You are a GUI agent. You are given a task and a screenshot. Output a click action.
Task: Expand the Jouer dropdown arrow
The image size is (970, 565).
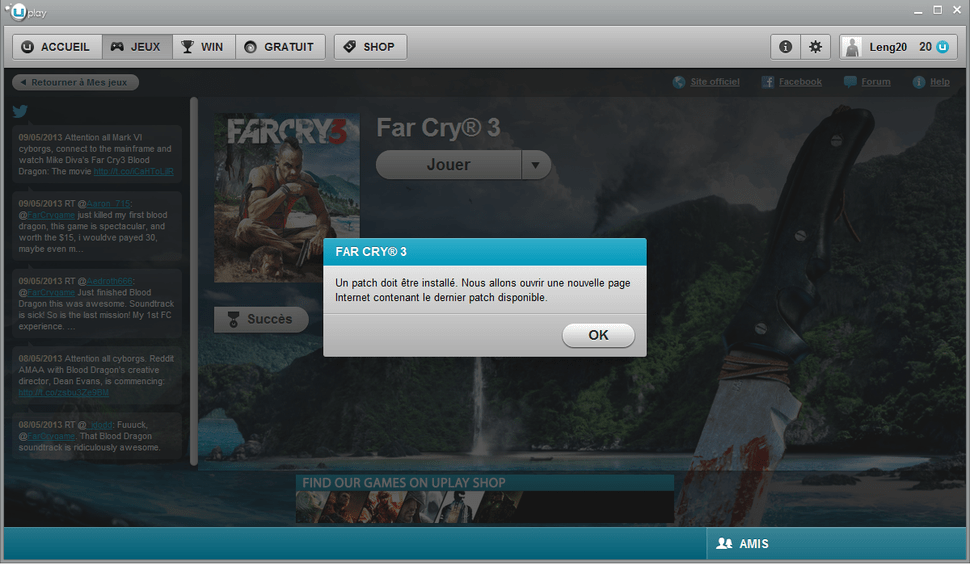pos(536,165)
